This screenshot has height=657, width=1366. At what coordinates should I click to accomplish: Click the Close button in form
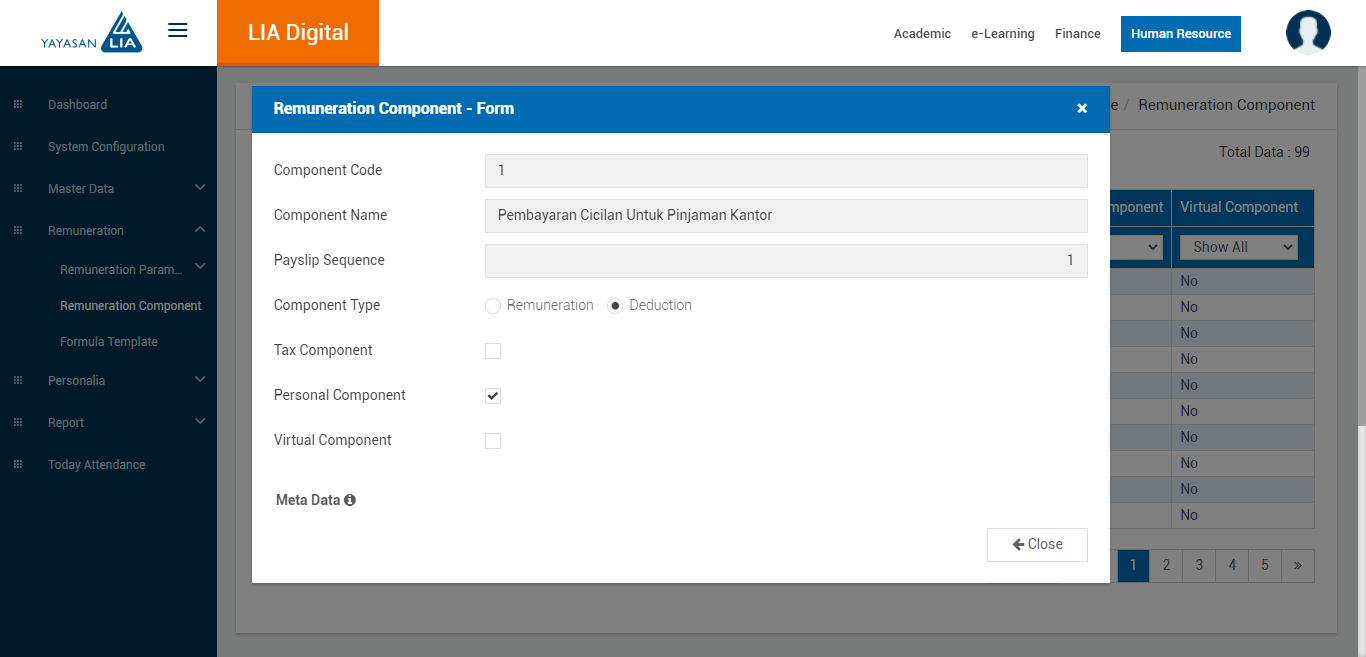point(1037,545)
